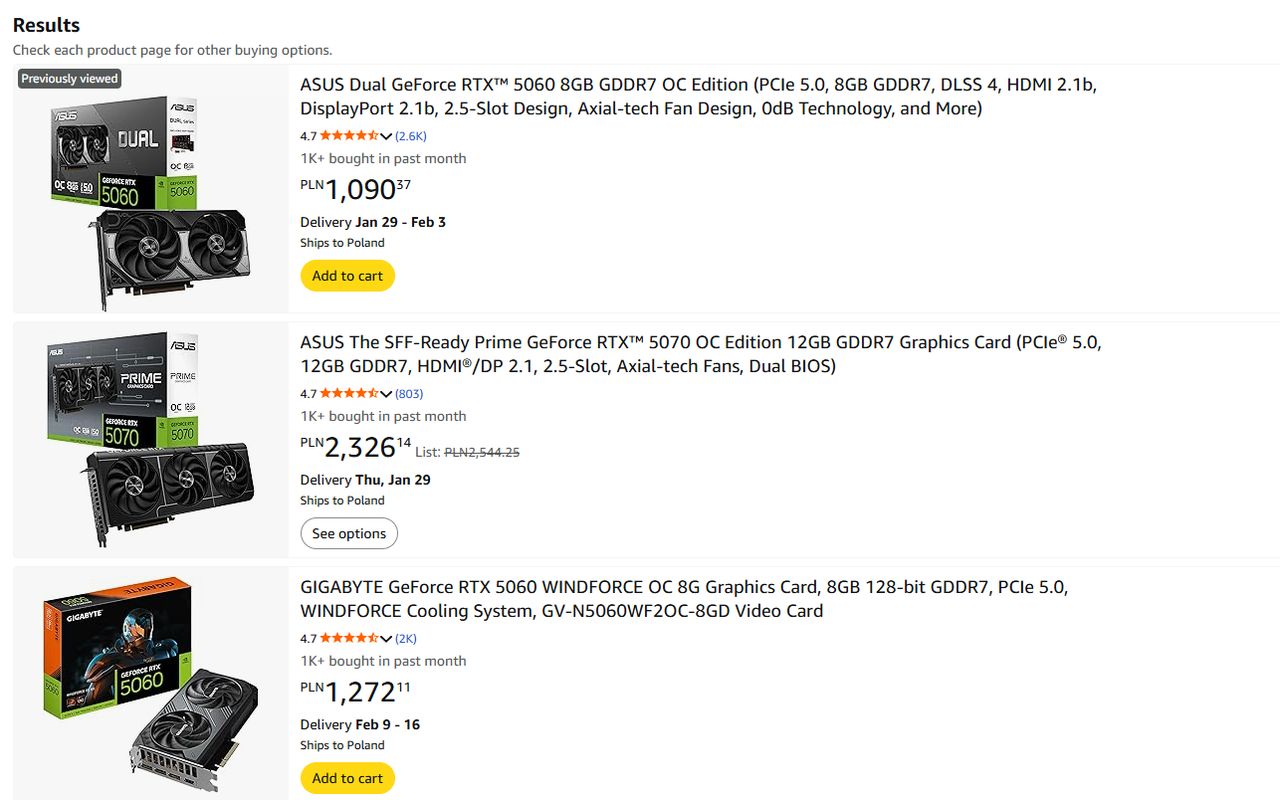The width and height of the screenshot is (1280, 800).
Task: Add the ASUS Dual RTX 5060 to cart
Action: pyautogui.click(x=347, y=276)
